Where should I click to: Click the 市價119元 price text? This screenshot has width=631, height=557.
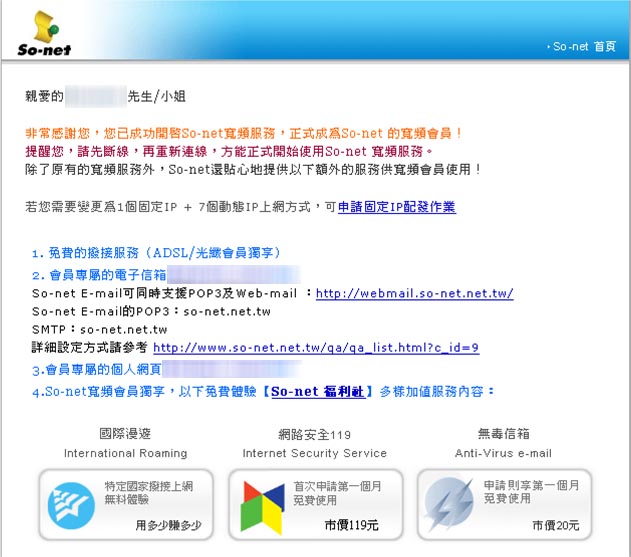(351, 525)
